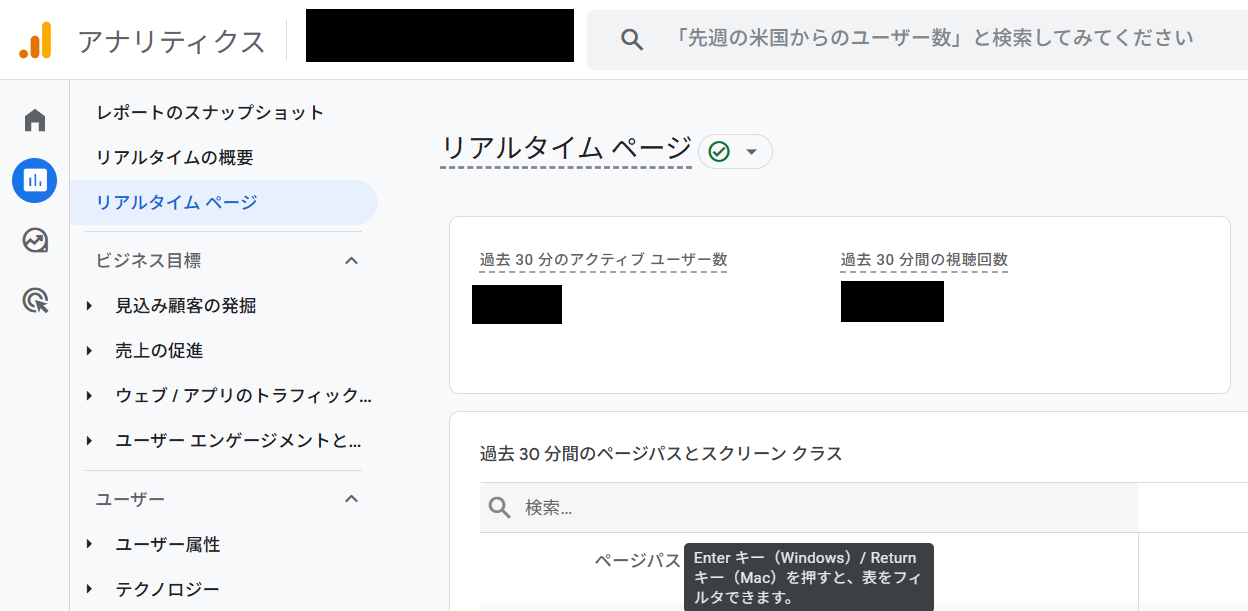
Task: Expand the テクノロジー tree item
Action: click(x=90, y=589)
